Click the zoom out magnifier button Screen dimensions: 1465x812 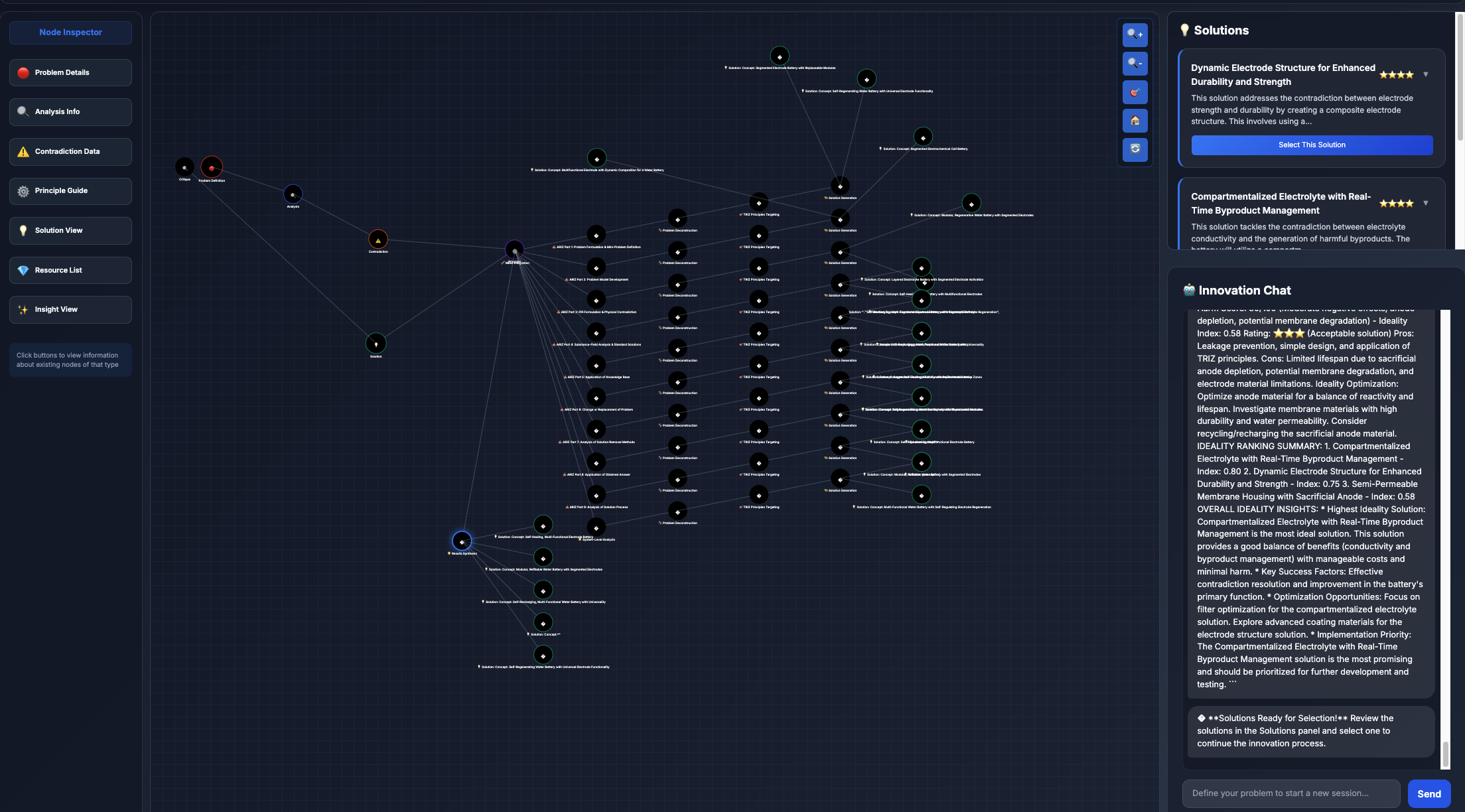click(1135, 64)
